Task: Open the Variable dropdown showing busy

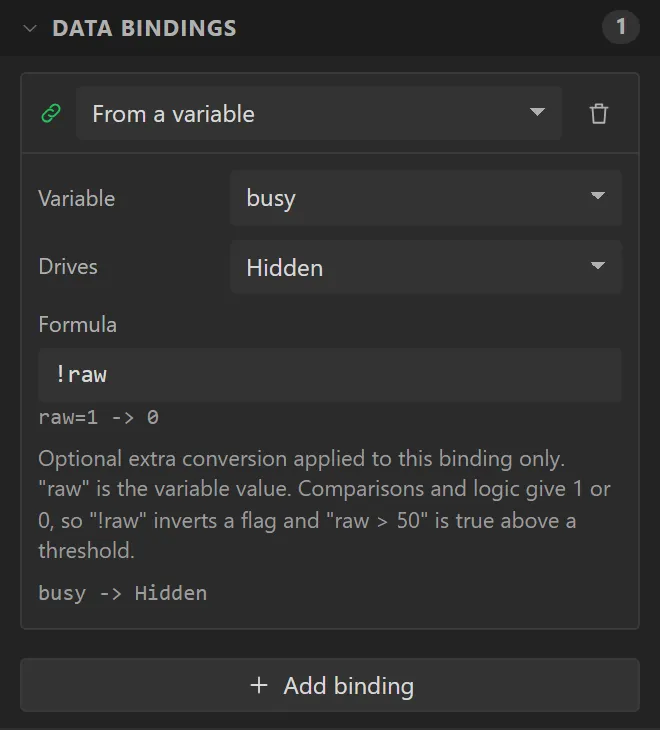Action: coord(425,198)
